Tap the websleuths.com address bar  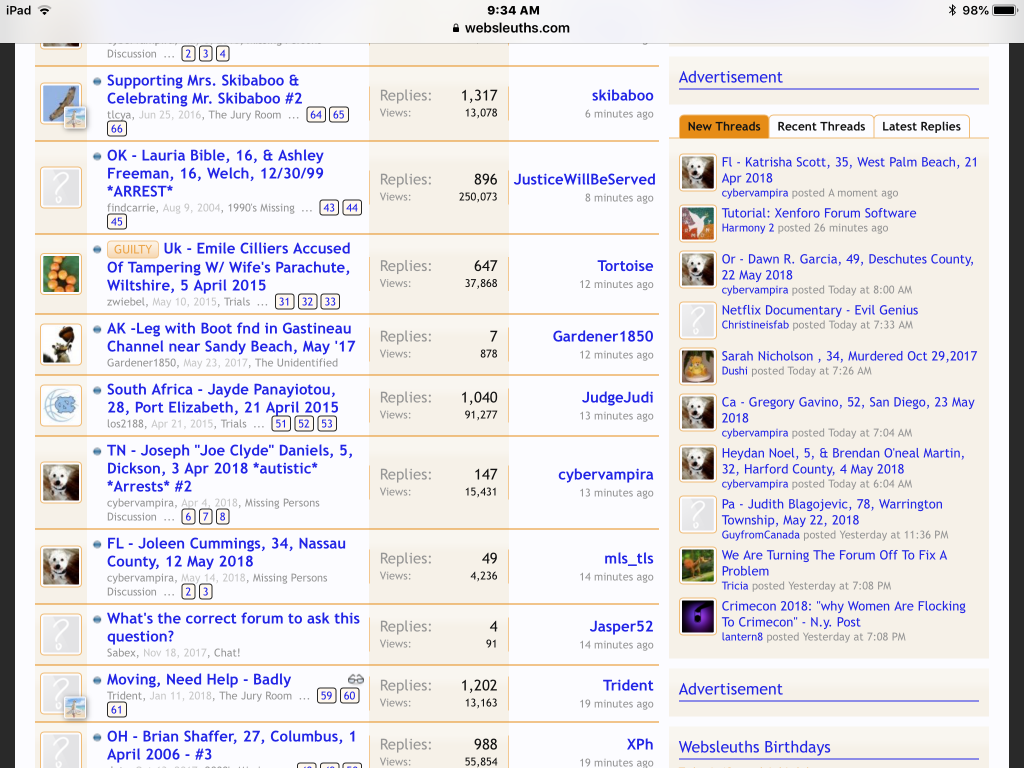click(x=511, y=28)
